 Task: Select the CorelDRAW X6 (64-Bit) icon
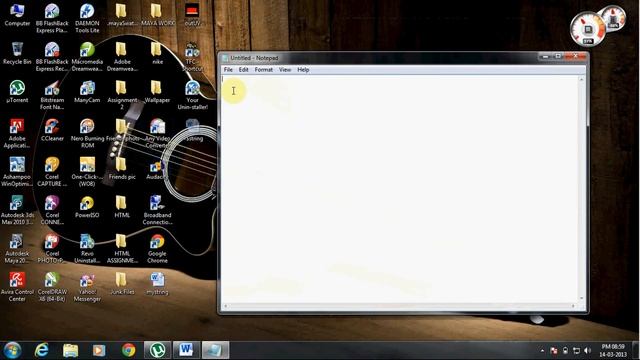click(52, 287)
